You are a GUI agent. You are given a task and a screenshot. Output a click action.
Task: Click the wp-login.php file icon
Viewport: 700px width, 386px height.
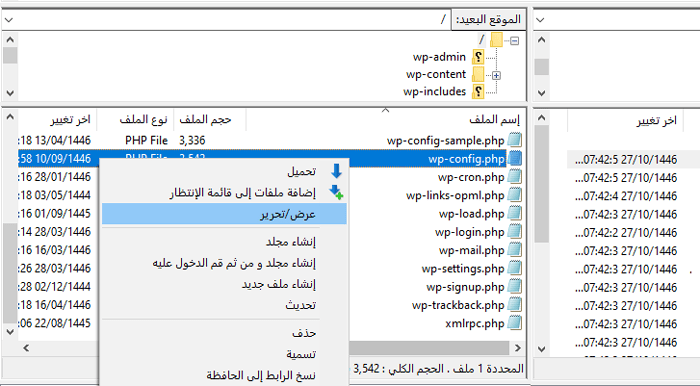pos(515,232)
